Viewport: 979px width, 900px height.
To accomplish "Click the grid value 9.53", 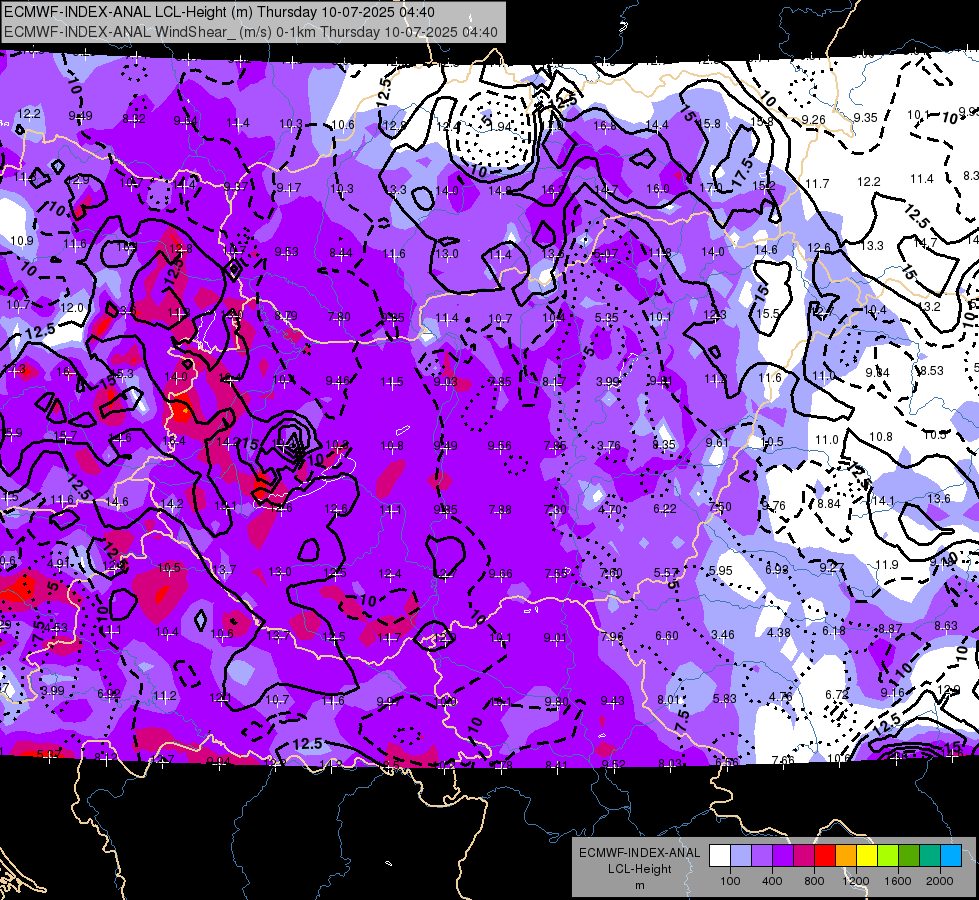I will point(287,252).
